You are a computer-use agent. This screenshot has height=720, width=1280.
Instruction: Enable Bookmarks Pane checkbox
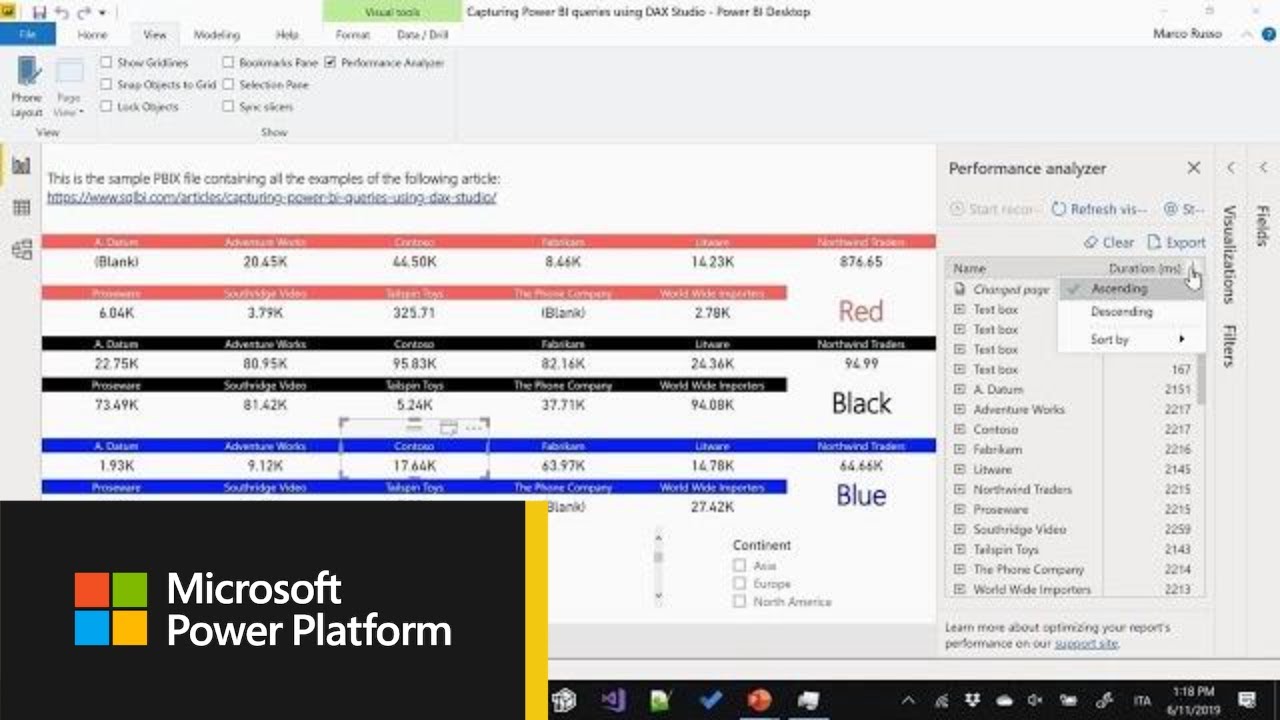point(228,62)
